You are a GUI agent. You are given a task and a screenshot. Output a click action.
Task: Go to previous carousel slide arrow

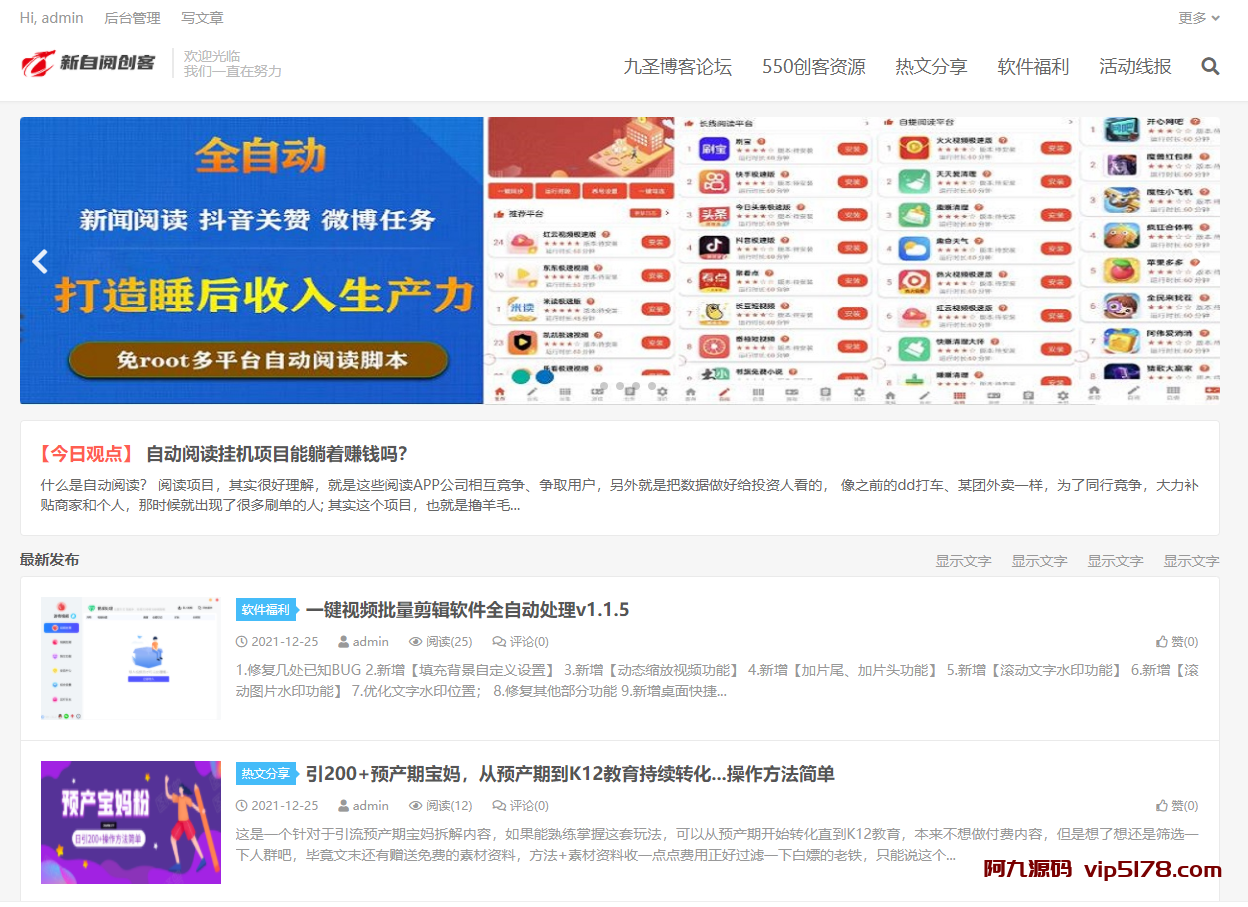[40, 261]
